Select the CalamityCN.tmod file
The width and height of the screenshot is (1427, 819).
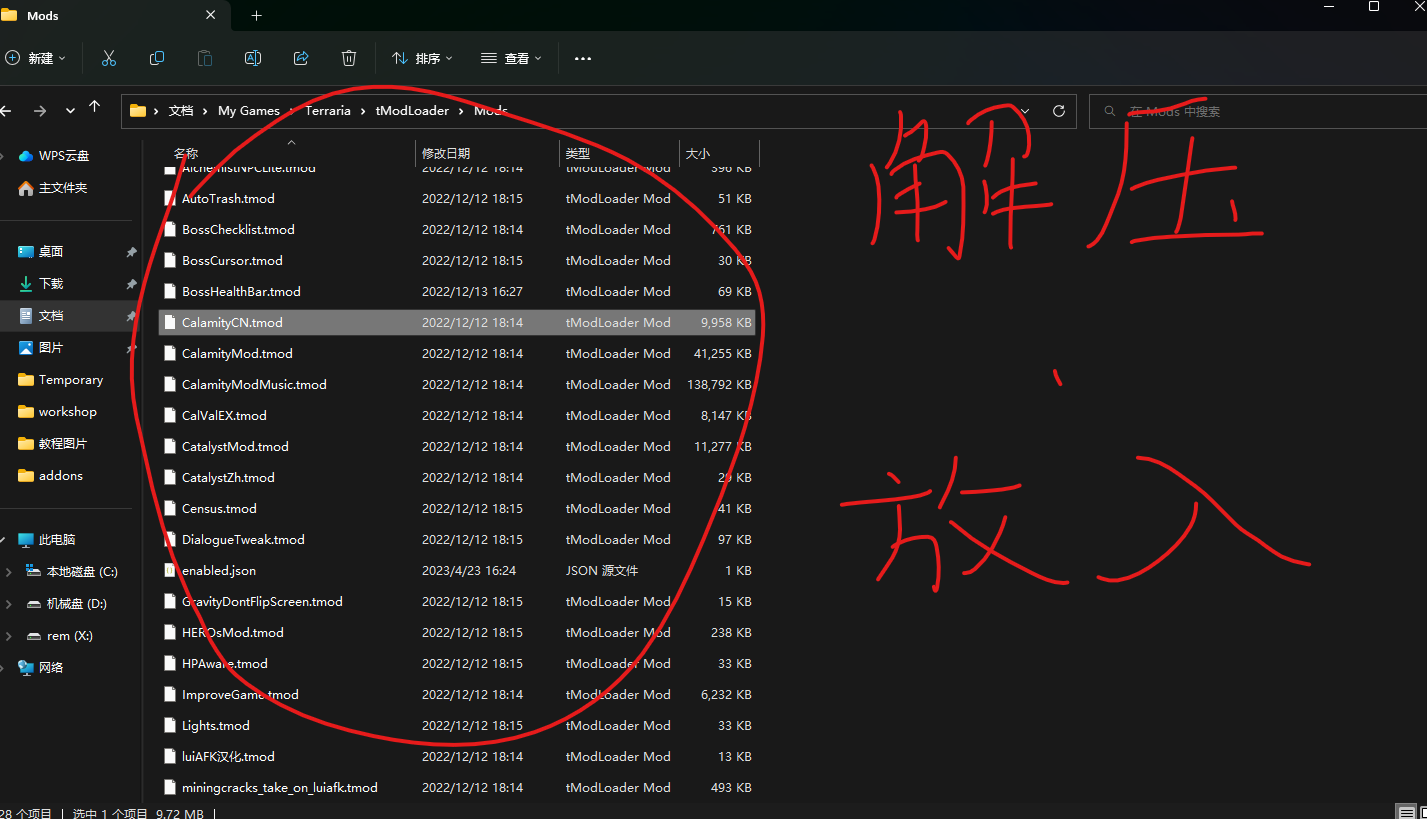pos(457,323)
